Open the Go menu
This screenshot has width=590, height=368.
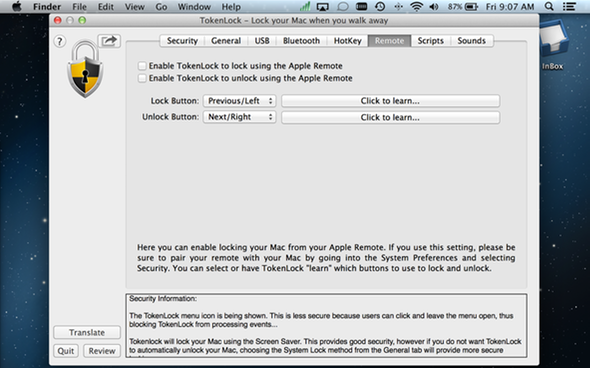(x=161, y=7)
